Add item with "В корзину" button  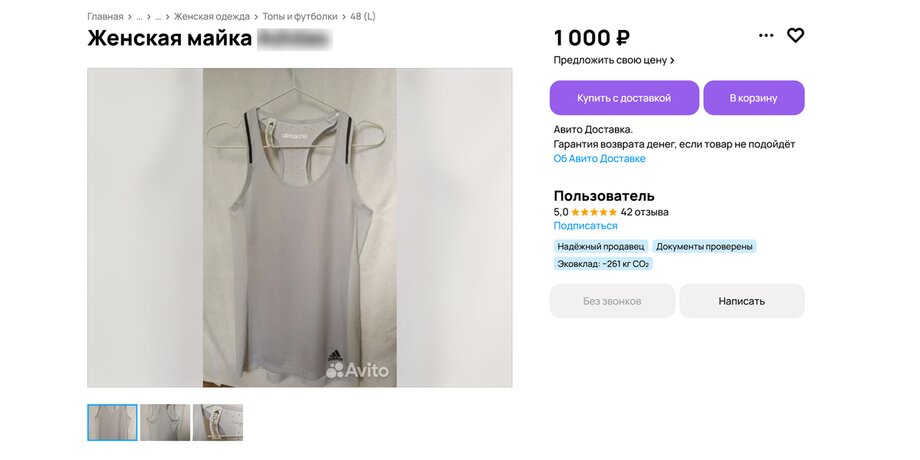coord(753,98)
